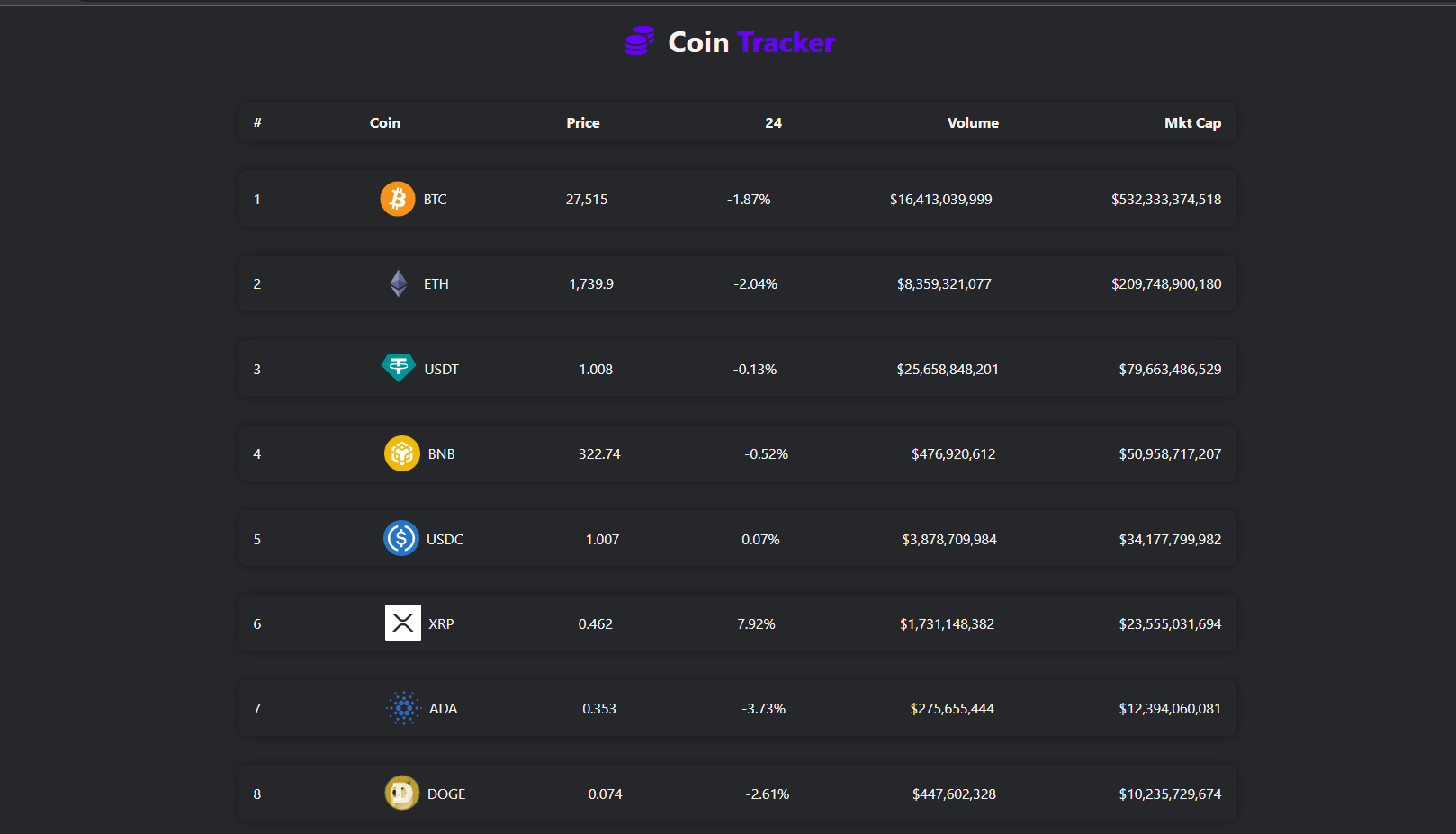Click the 24 change column header
Image resolution: width=1456 pixels, height=834 pixels.
(x=774, y=122)
